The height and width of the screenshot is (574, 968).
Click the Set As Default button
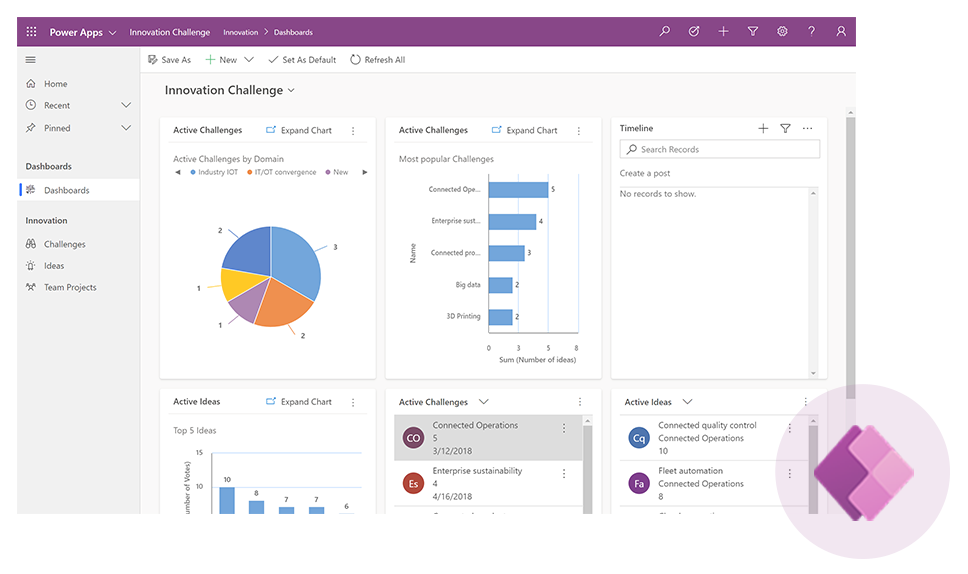[302, 60]
